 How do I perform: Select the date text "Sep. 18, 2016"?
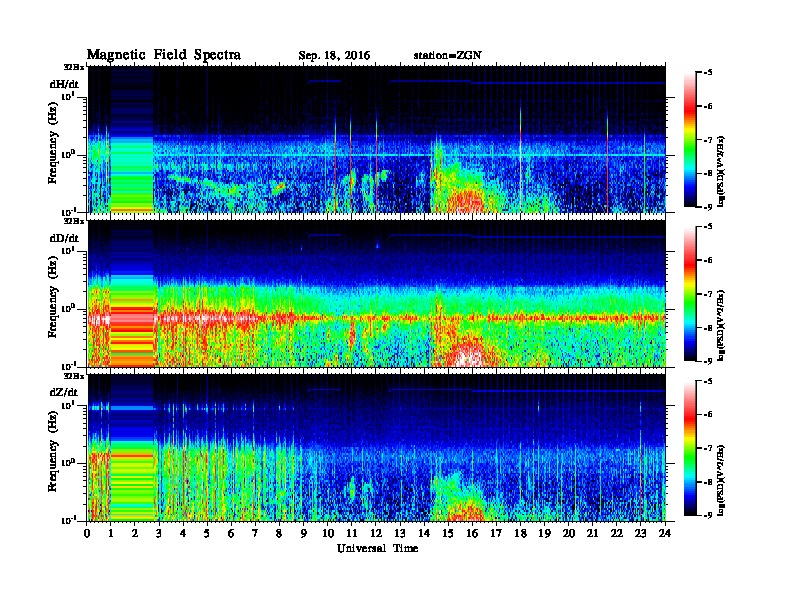pyautogui.click(x=334, y=56)
